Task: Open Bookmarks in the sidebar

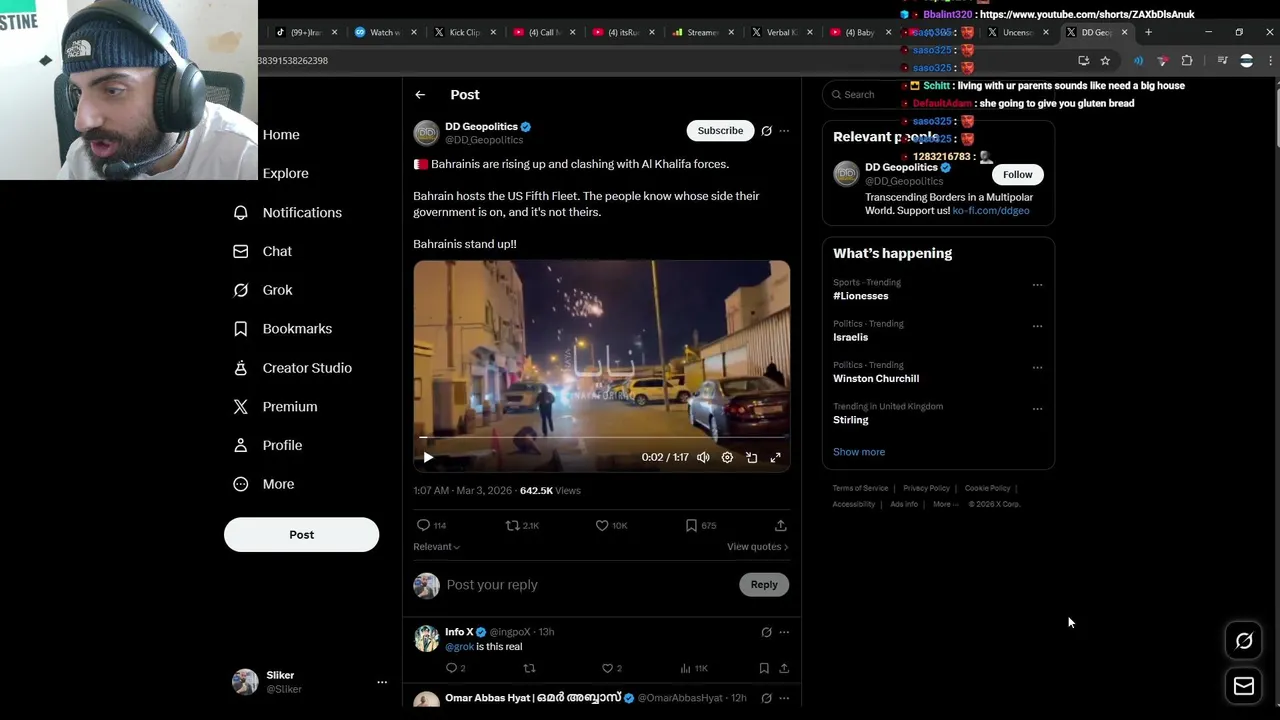Action: pyautogui.click(x=283, y=329)
